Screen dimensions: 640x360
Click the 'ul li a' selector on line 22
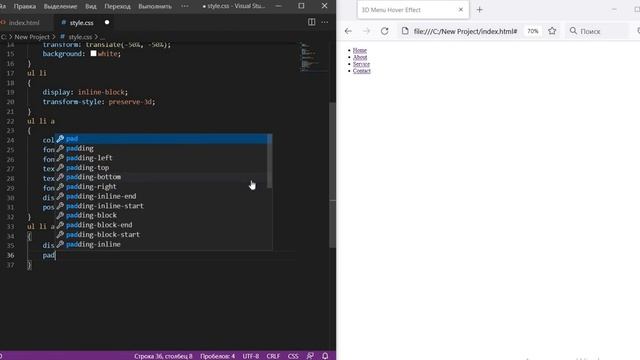41,121
